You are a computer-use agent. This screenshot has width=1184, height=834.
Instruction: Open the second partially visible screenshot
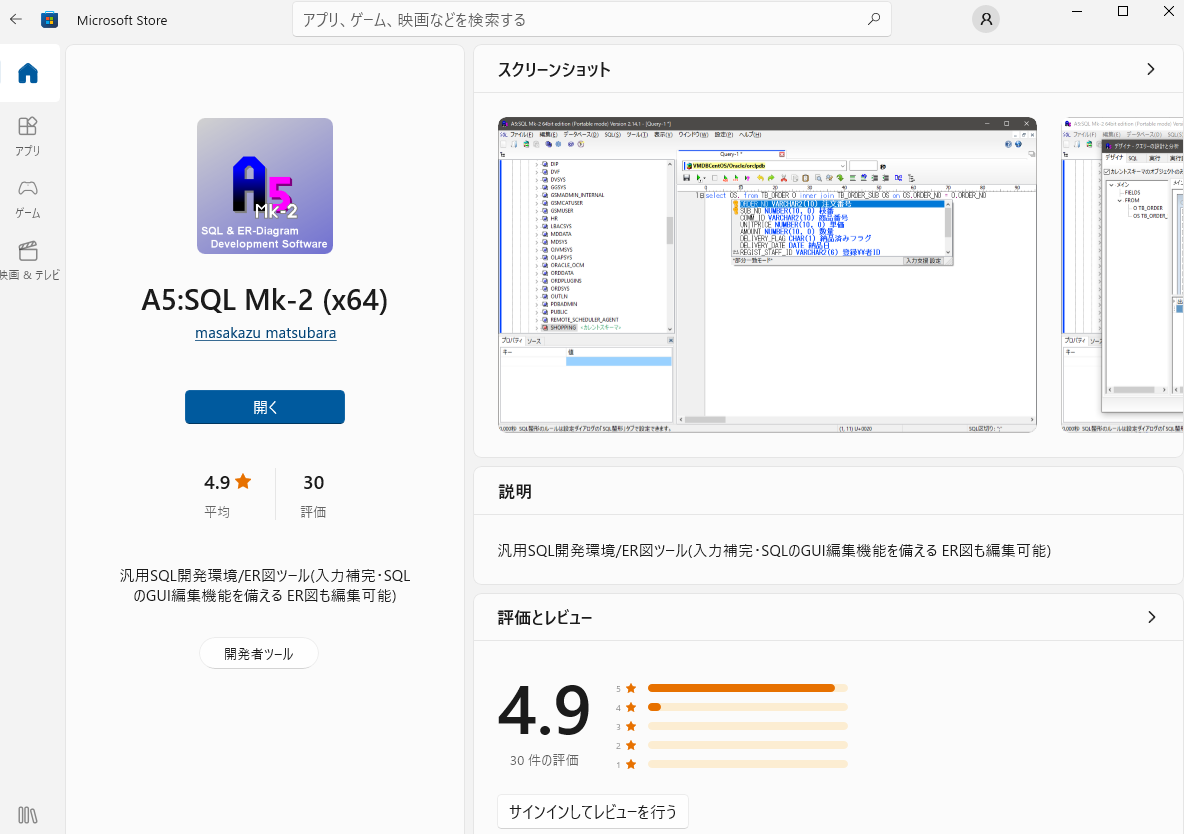pos(1122,275)
